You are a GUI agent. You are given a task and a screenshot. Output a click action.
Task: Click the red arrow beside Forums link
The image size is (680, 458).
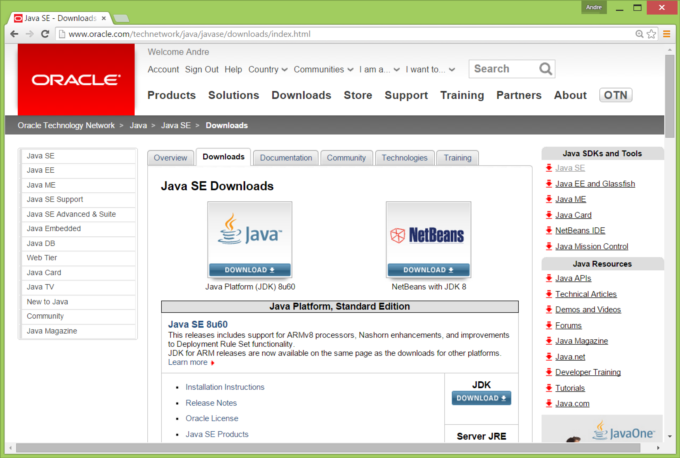click(549, 325)
